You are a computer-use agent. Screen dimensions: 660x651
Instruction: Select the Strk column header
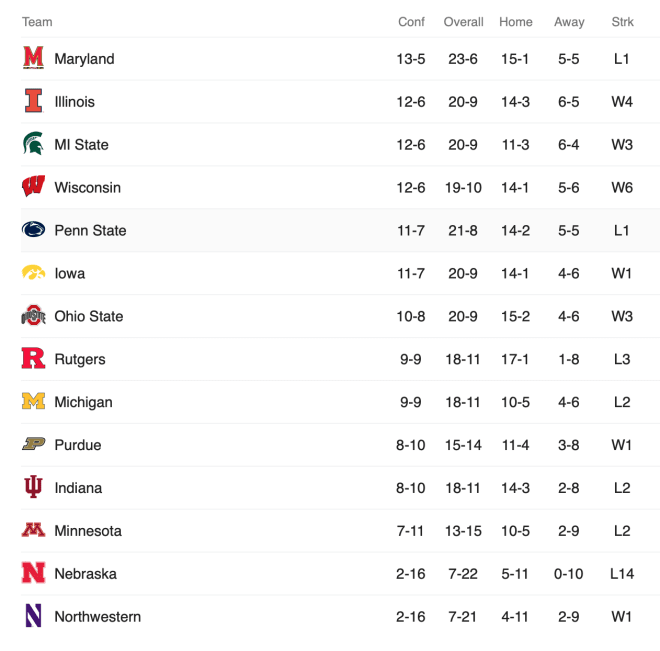[622, 22]
